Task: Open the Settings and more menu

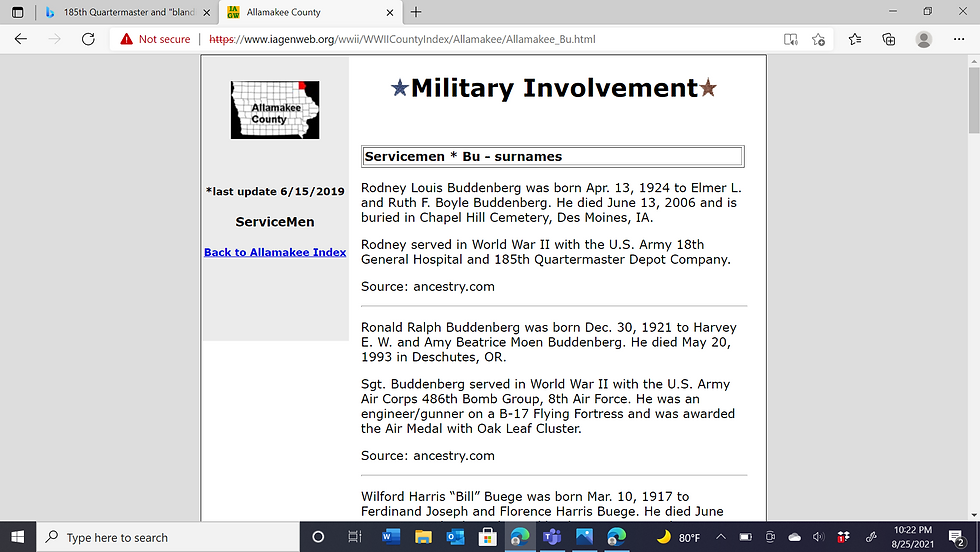Action: (959, 39)
